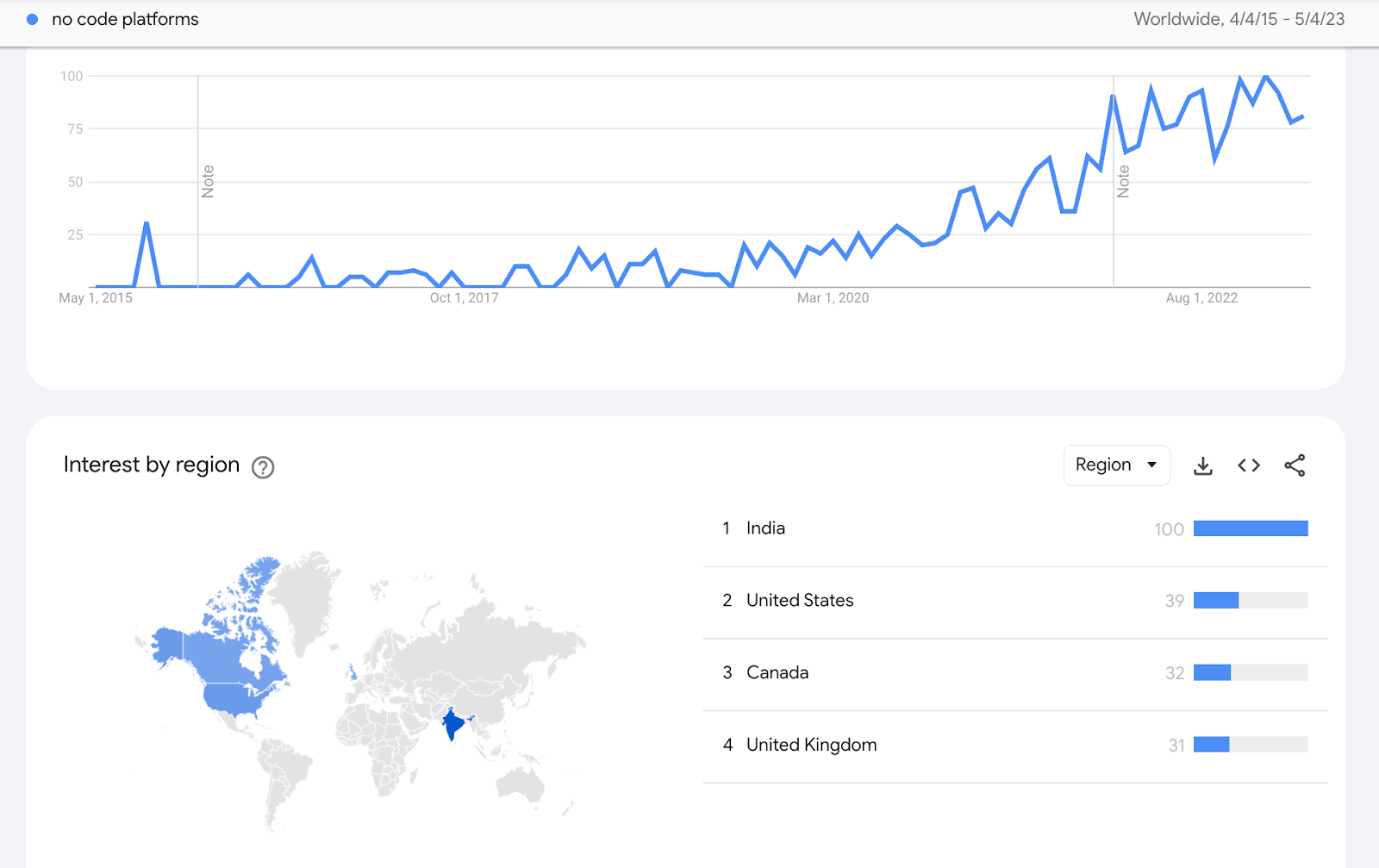Share the interest by region chart

tap(1295, 465)
